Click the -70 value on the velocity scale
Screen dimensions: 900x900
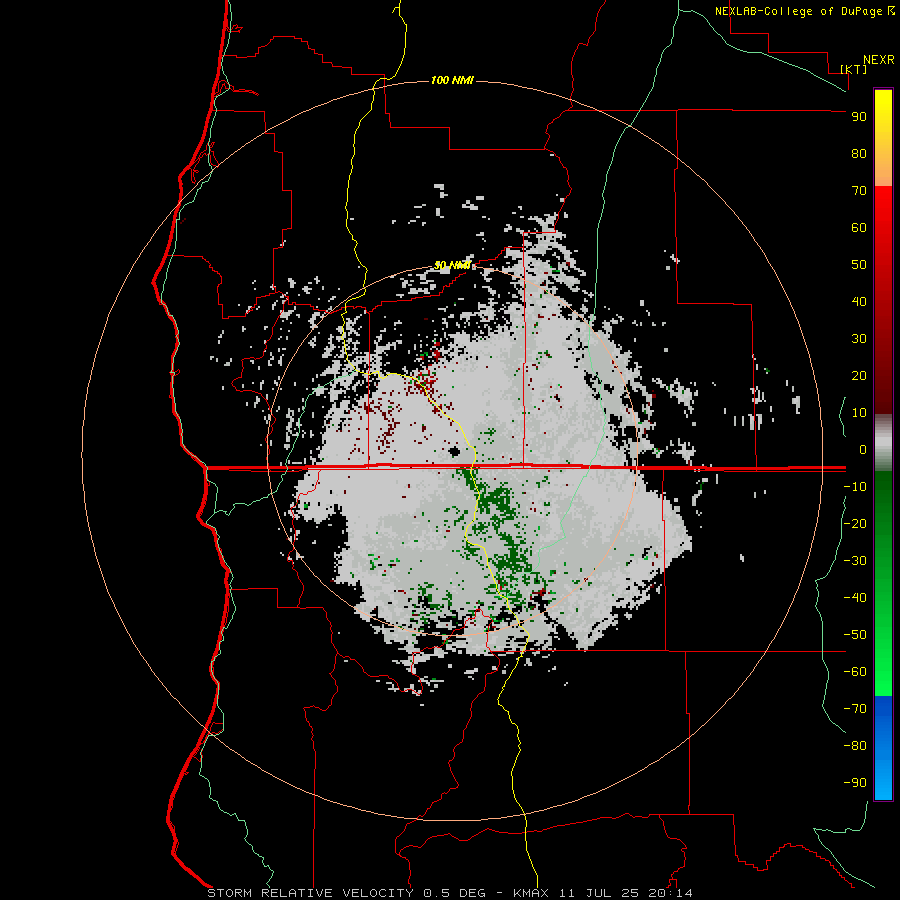(855, 708)
